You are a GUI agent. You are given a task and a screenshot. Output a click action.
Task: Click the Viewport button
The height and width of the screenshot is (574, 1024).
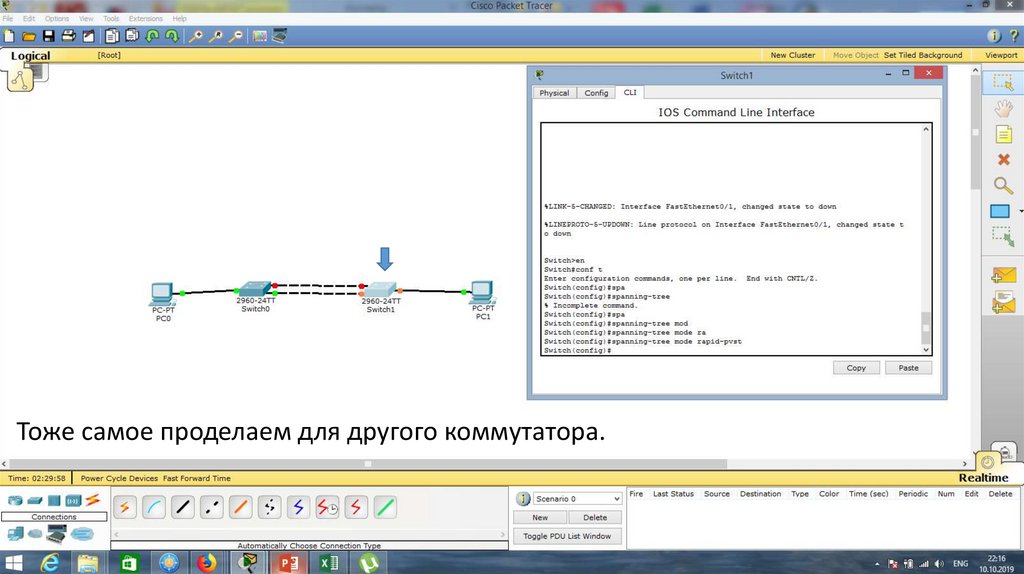pyautogui.click(x=1001, y=56)
